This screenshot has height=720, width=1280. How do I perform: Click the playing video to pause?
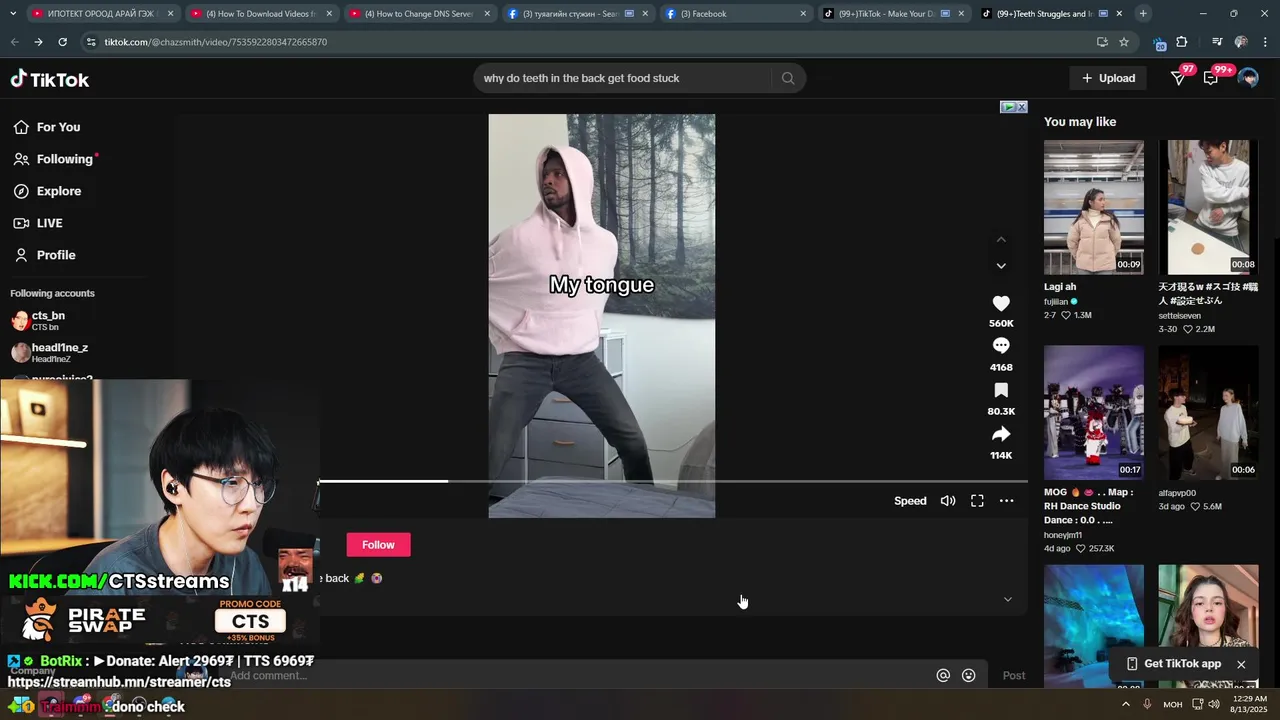click(601, 316)
